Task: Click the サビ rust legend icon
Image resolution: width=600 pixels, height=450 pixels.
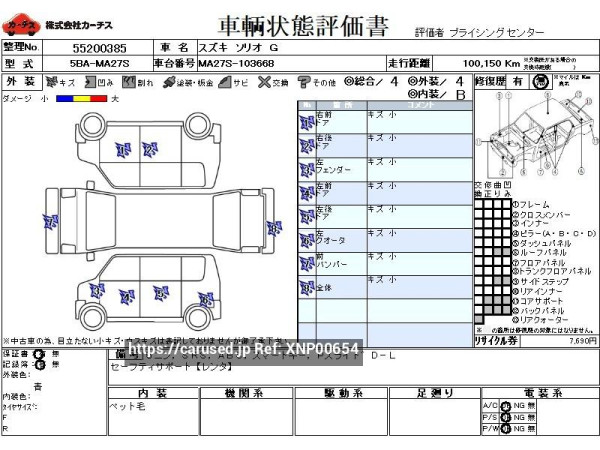Action: [227, 81]
